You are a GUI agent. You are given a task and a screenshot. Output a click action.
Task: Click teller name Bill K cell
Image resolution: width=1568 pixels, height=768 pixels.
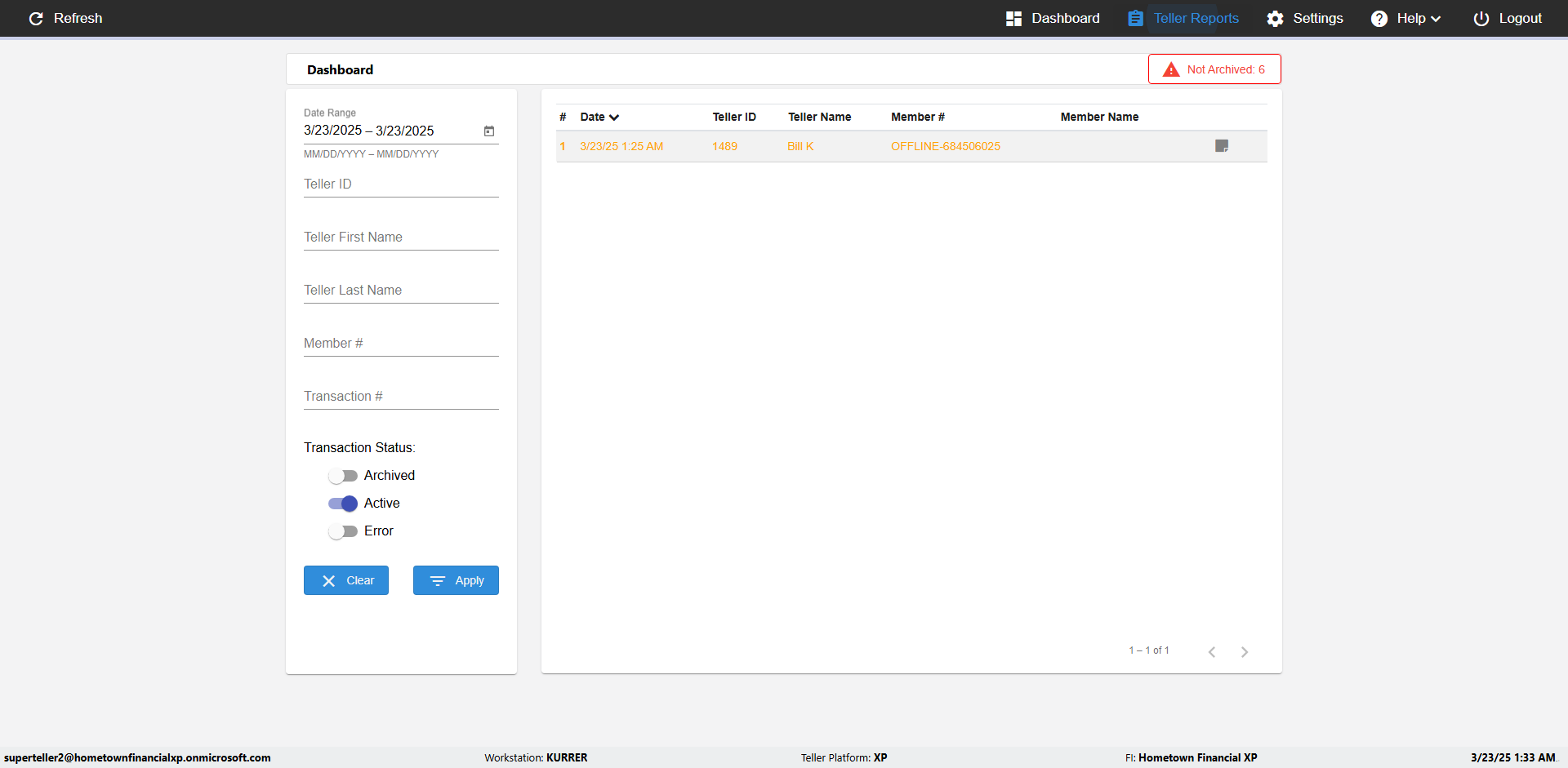point(800,146)
